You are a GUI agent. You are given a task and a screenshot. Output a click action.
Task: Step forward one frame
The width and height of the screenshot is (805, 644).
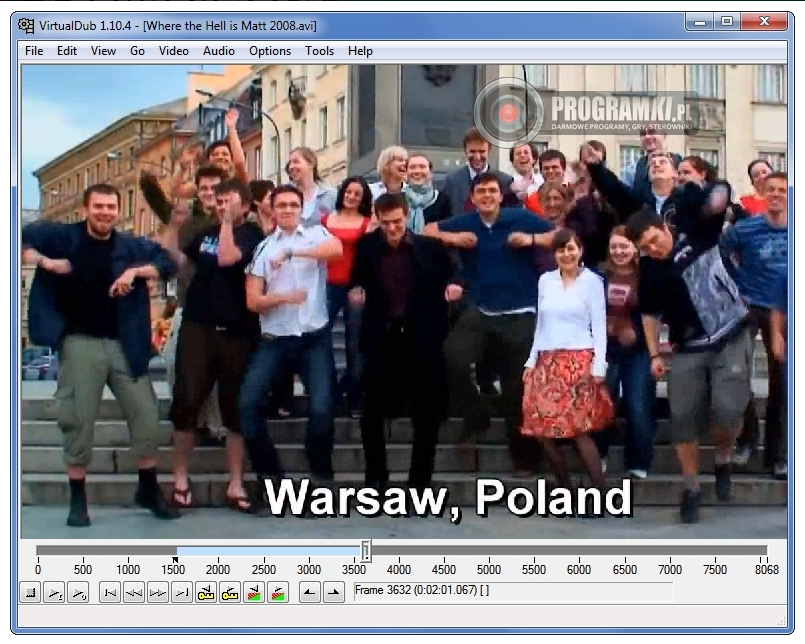(x=157, y=593)
